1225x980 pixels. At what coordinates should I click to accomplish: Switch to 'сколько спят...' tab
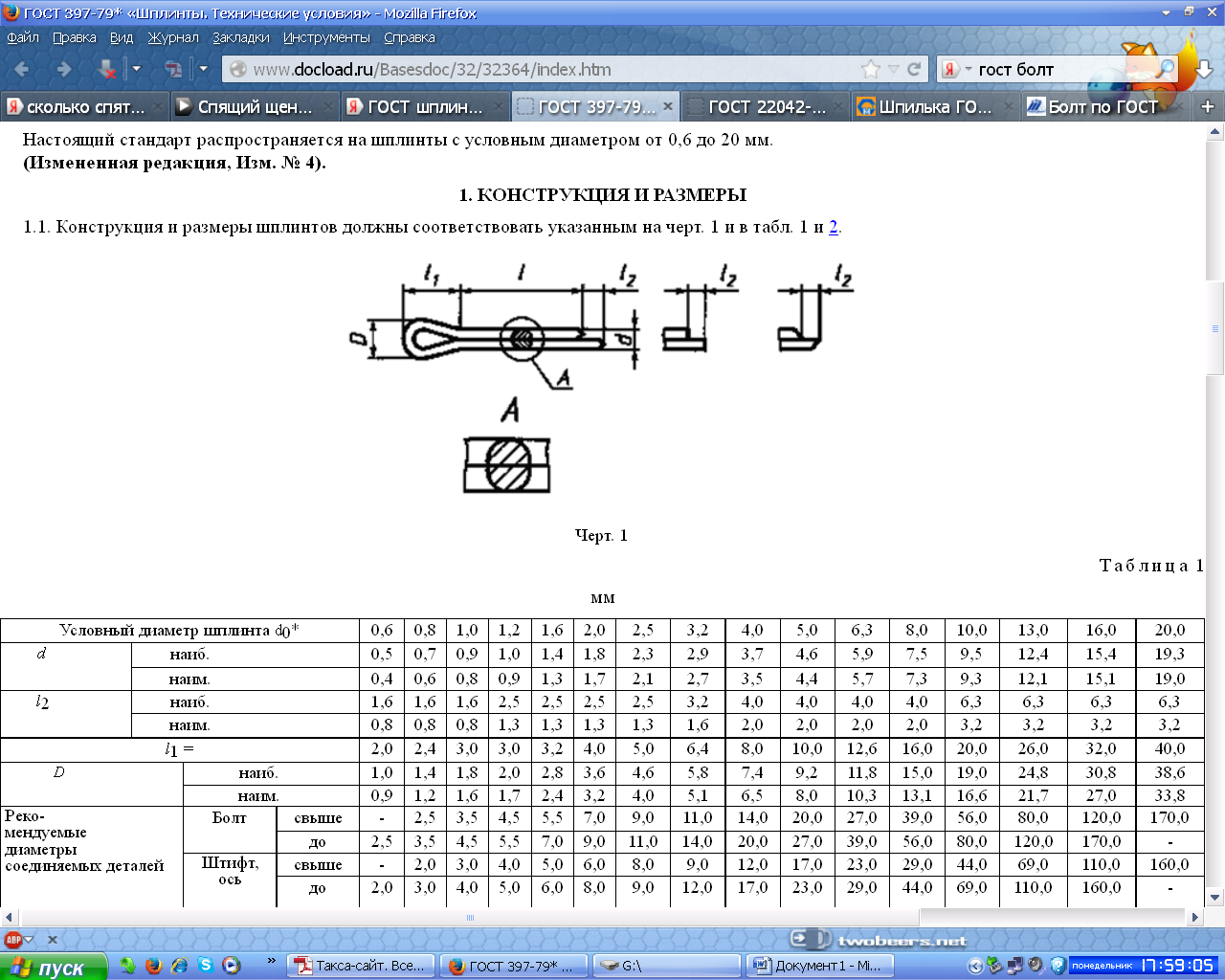coord(85,106)
